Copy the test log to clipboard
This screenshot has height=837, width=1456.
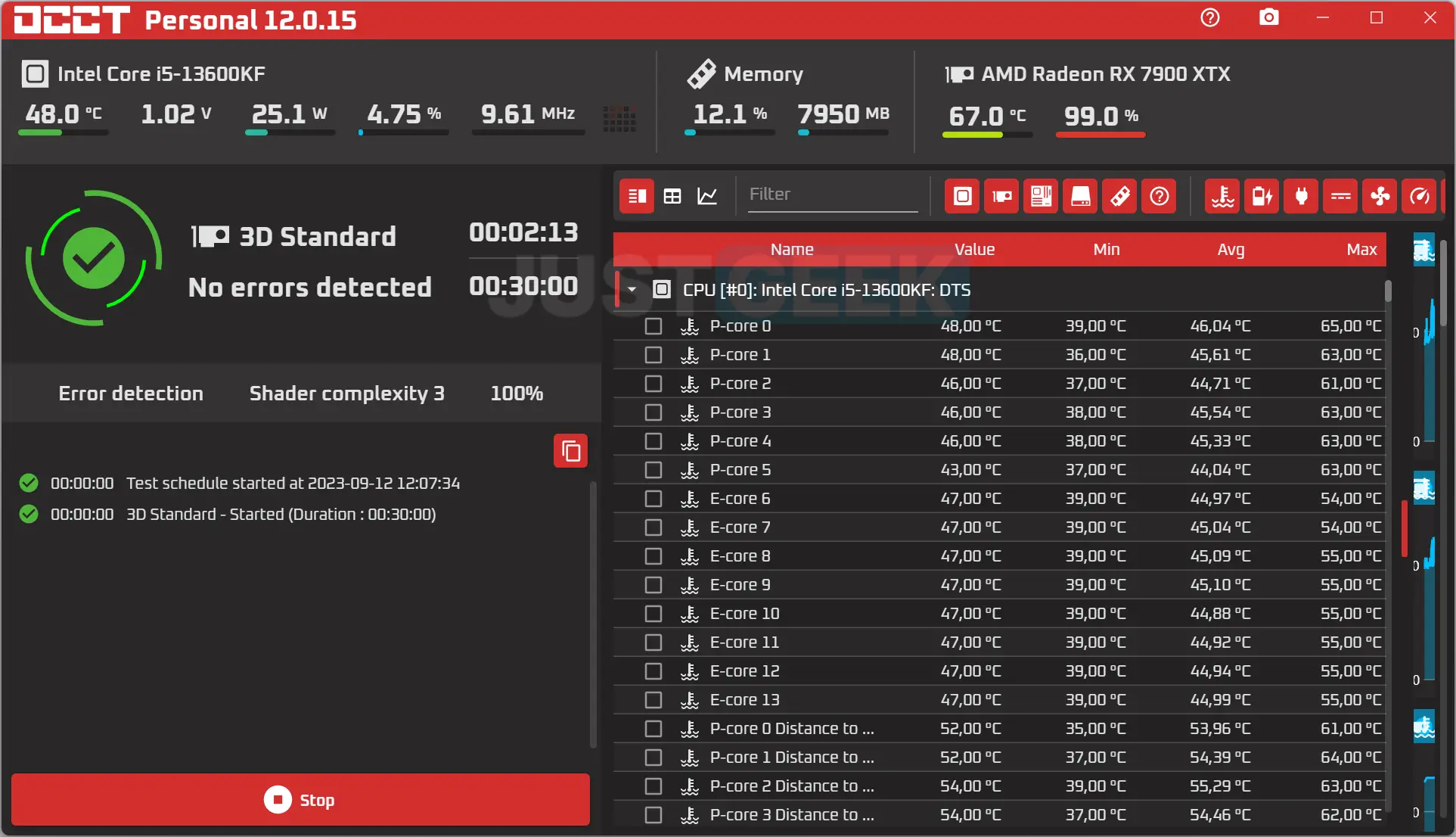pyautogui.click(x=571, y=451)
